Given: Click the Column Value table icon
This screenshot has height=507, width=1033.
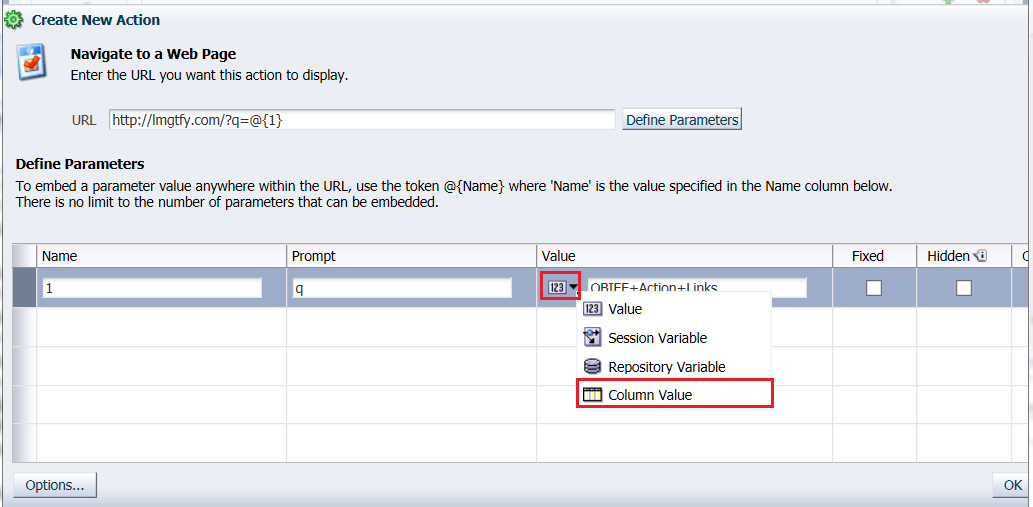Looking at the screenshot, I should [x=593, y=395].
